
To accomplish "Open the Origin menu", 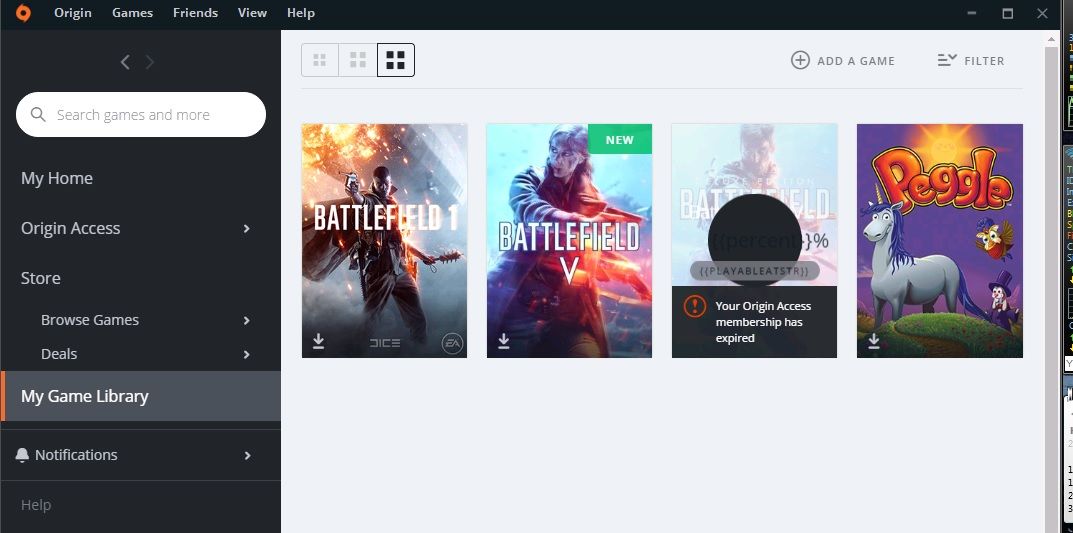I will tap(73, 13).
